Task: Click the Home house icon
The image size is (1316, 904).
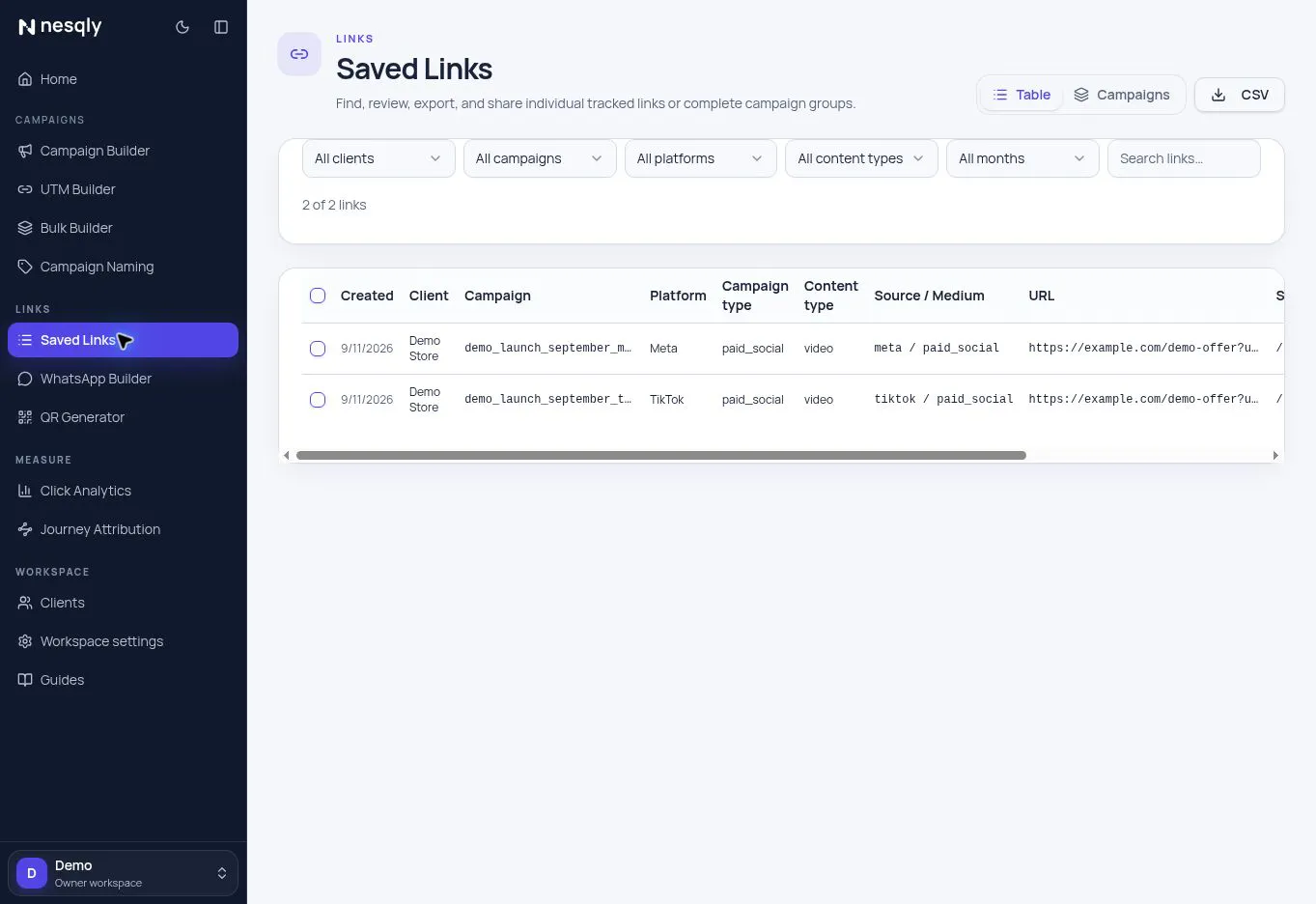Action: point(25,79)
